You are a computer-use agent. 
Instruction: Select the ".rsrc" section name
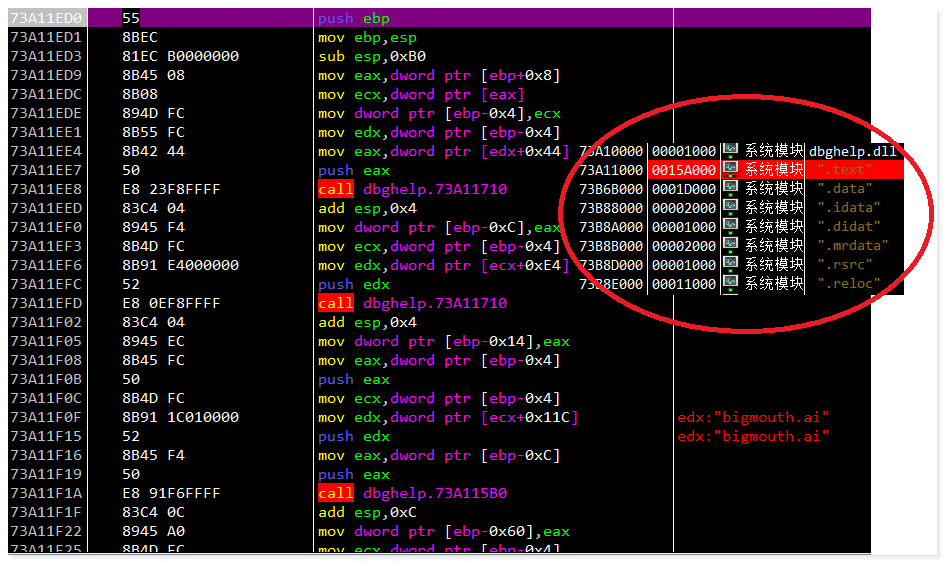click(844, 265)
